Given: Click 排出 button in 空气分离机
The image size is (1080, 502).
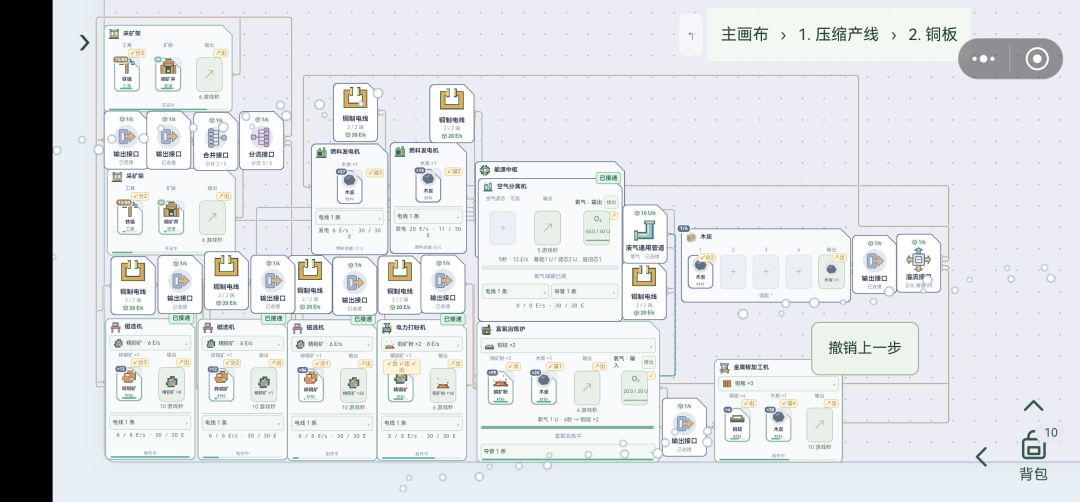Looking at the screenshot, I should click(x=611, y=202).
